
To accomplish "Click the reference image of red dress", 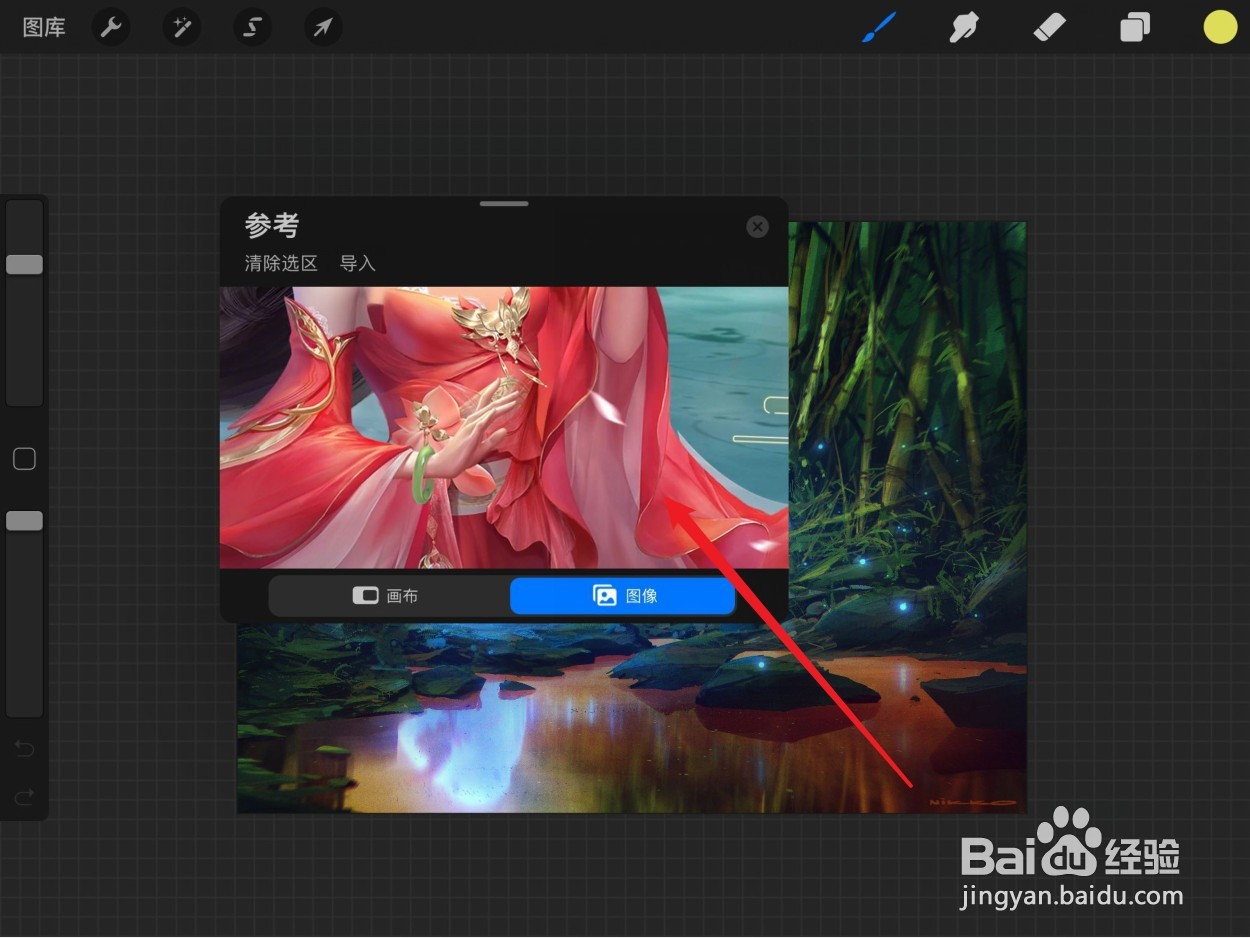I will (x=504, y=428).
